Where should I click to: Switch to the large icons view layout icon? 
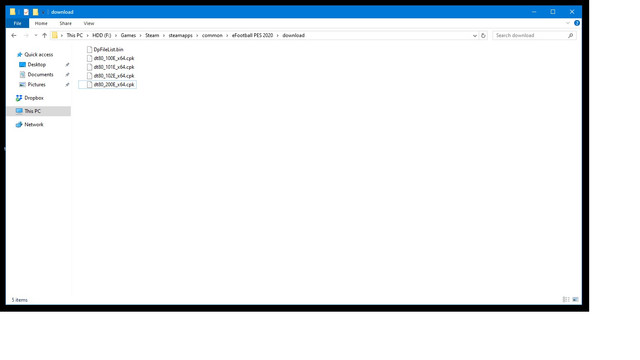(x=576, y=300)
